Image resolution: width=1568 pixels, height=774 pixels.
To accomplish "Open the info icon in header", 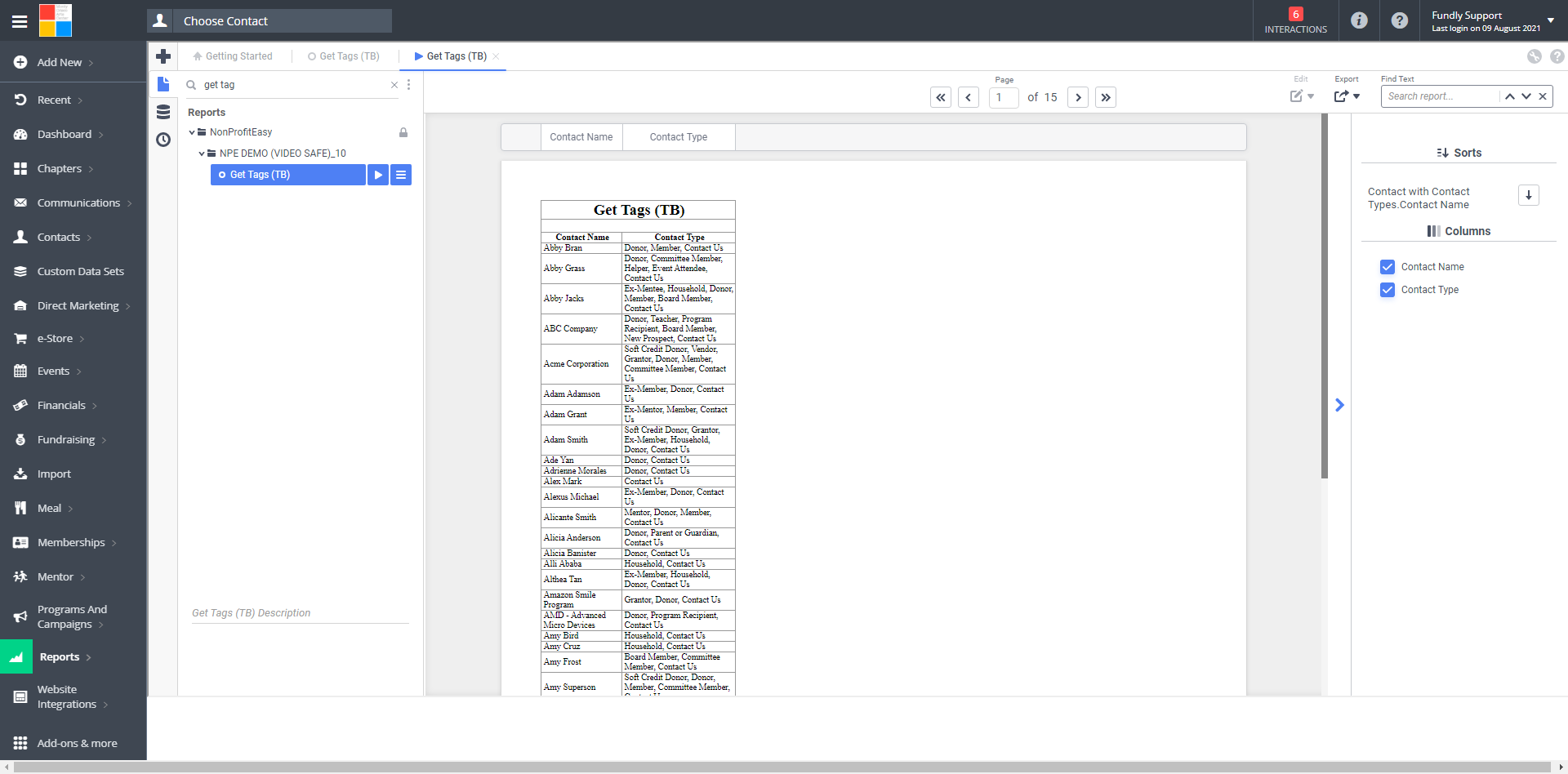I will click(x=1359, y=20).
